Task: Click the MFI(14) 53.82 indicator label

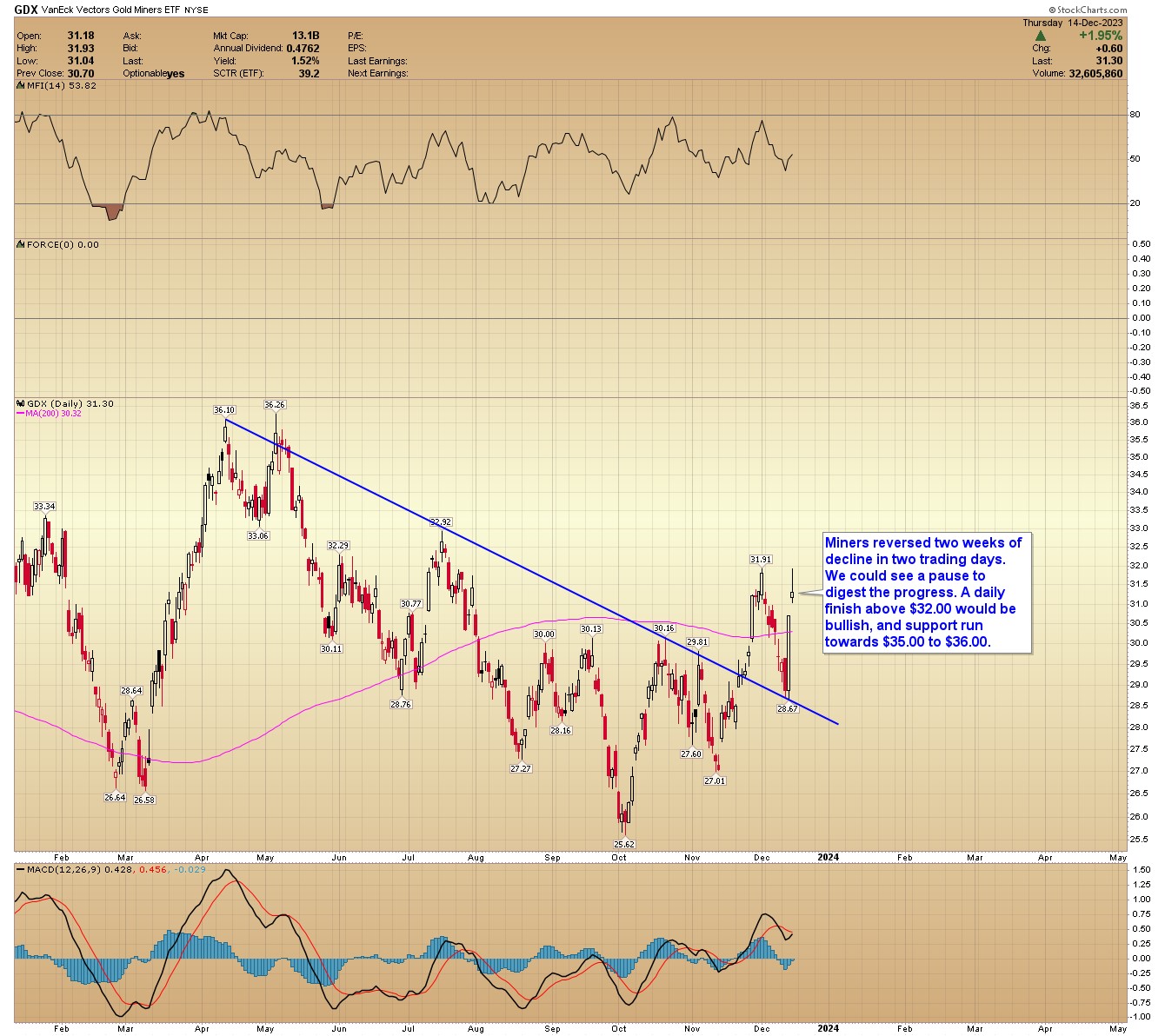Action: point(61,86)
